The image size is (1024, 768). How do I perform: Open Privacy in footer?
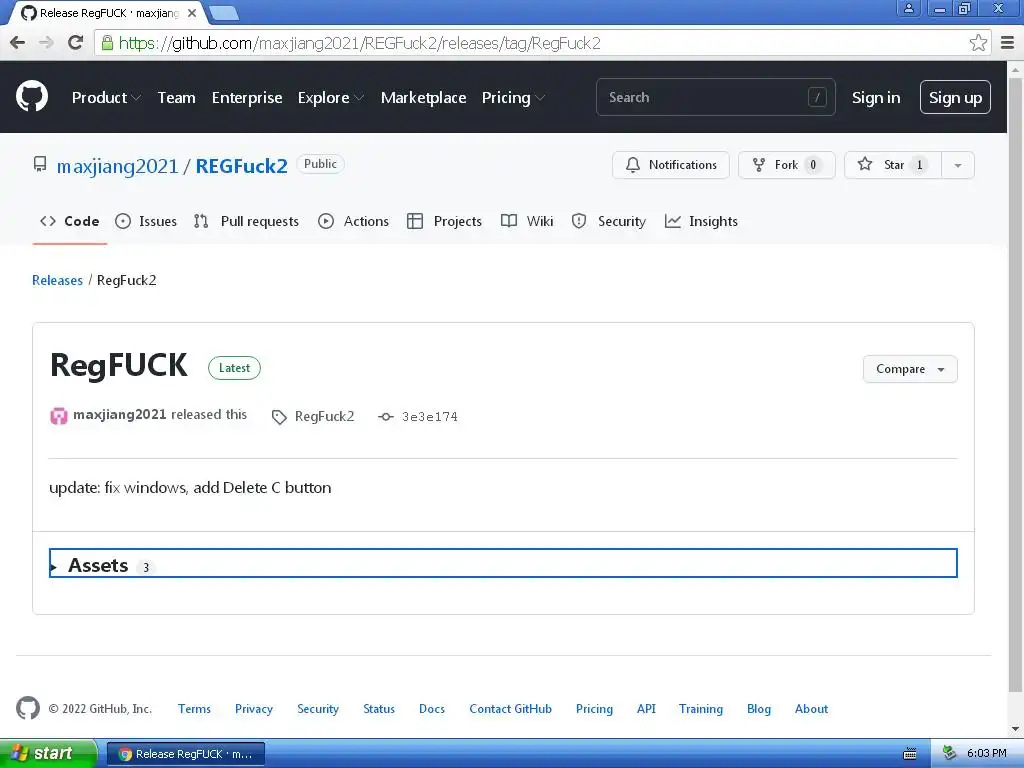click(254, 709)
